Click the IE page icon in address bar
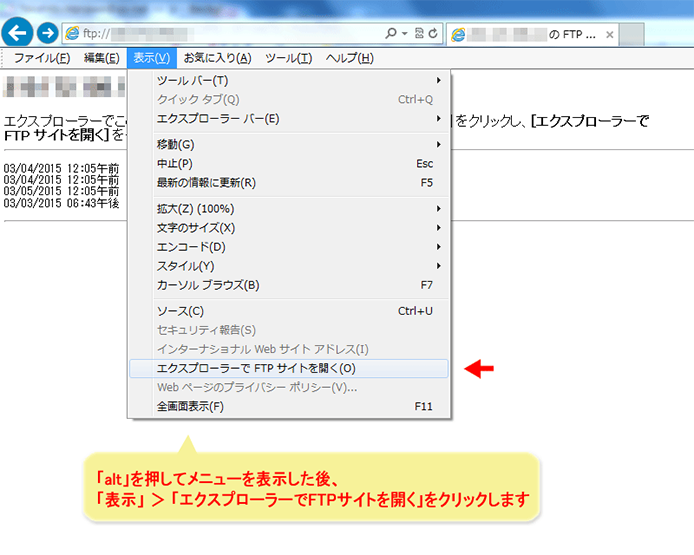The image size is (694, 555). (72, 33)
